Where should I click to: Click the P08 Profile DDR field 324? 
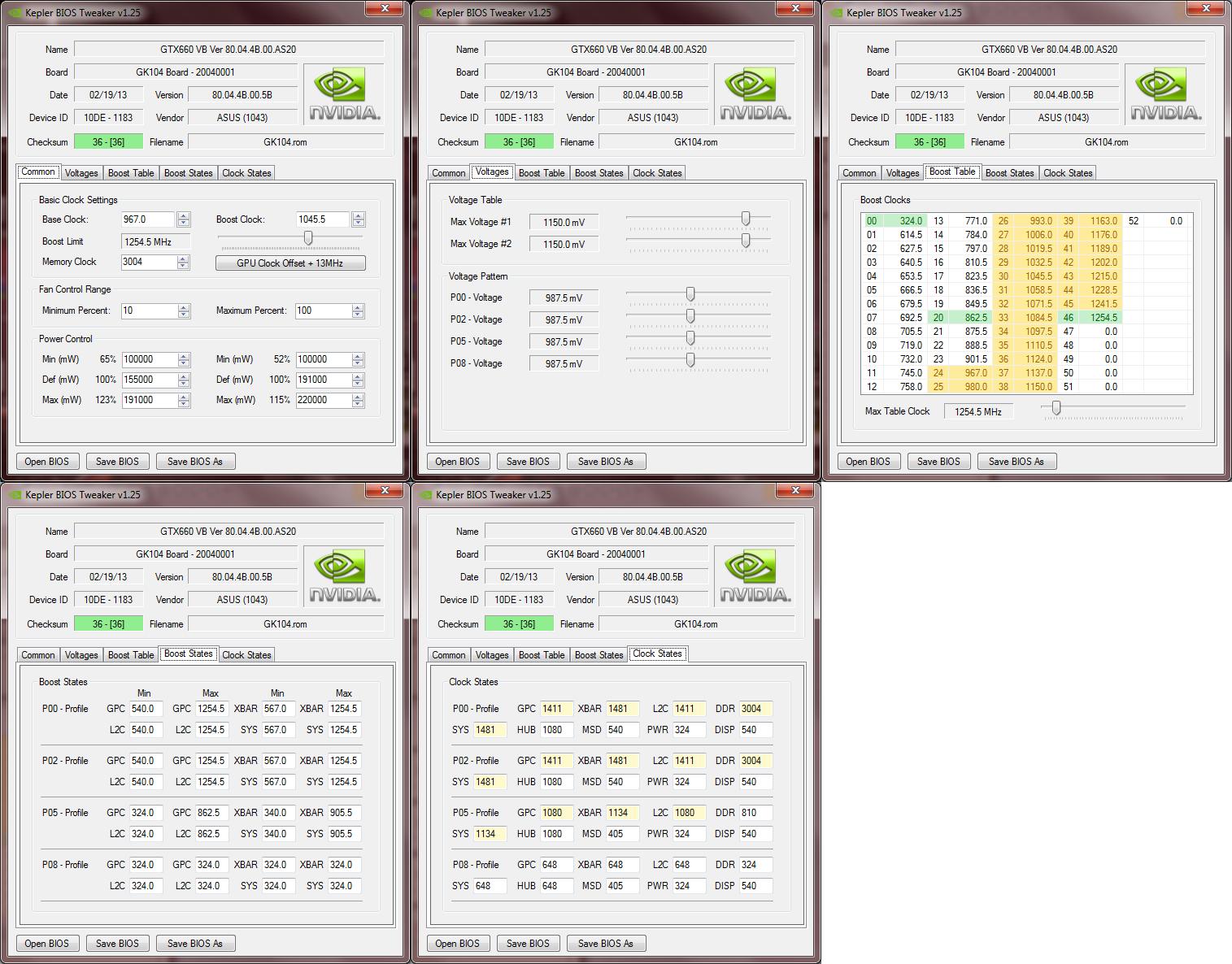pos(755,865)
